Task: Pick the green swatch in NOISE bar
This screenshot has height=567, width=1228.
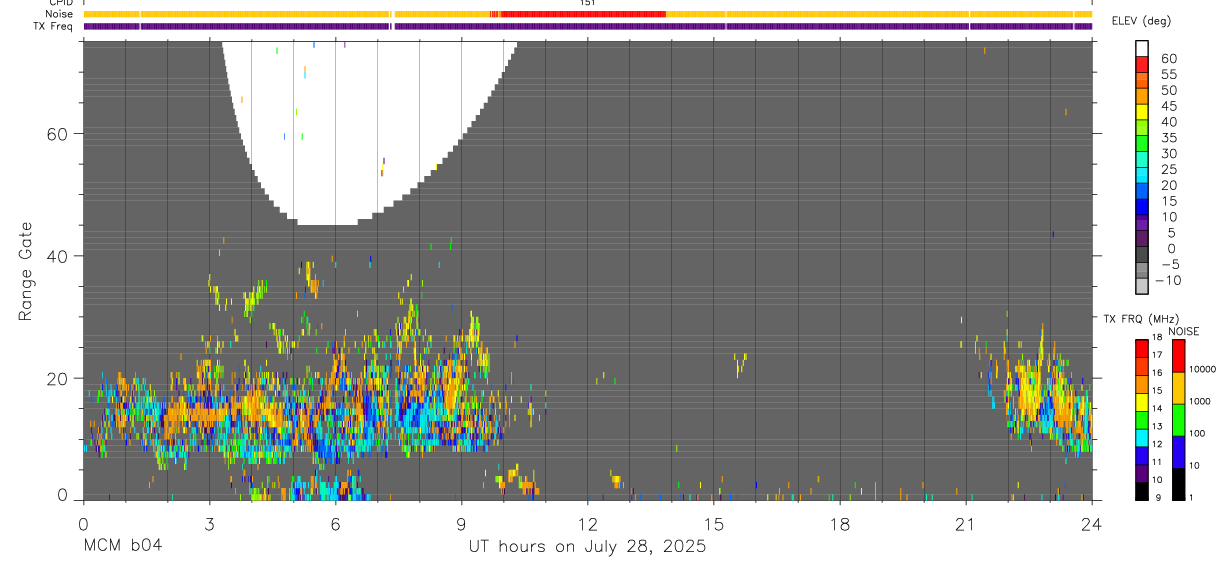Action: coord(1180,420)
